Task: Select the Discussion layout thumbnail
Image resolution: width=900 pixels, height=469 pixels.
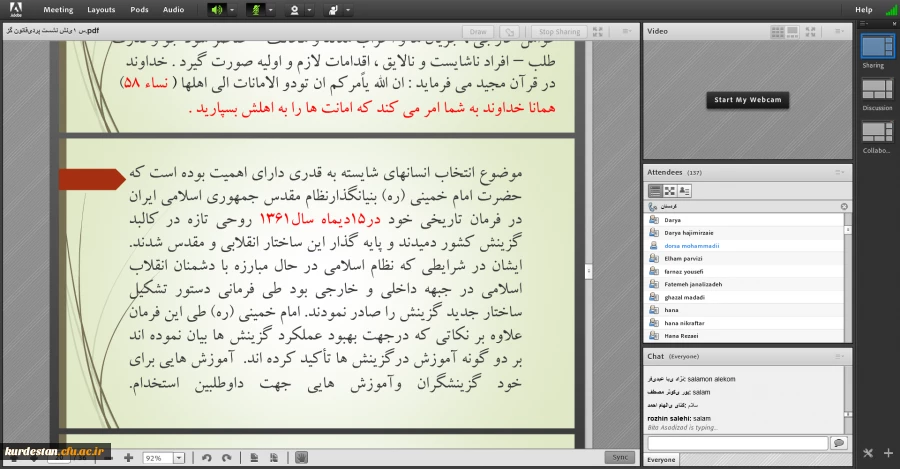Action: click(877, 89)
